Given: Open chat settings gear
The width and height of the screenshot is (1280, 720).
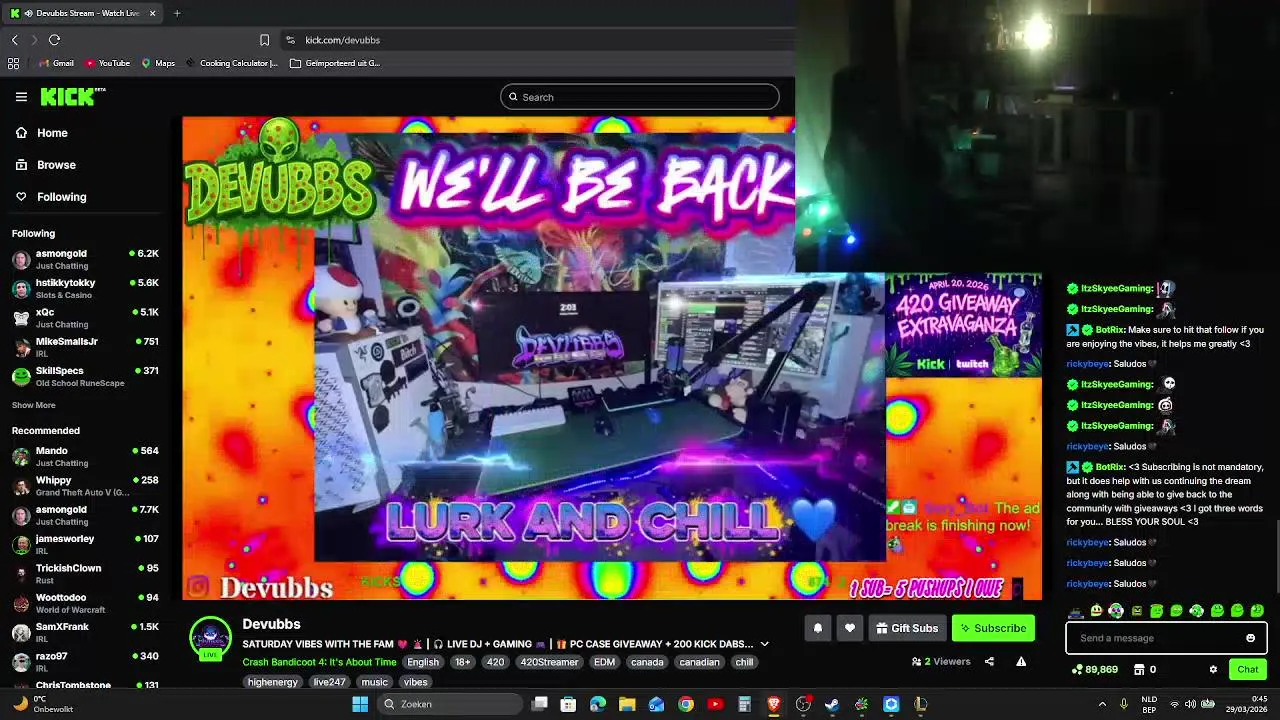Looking at the screenshot, I should [1213, 670].
